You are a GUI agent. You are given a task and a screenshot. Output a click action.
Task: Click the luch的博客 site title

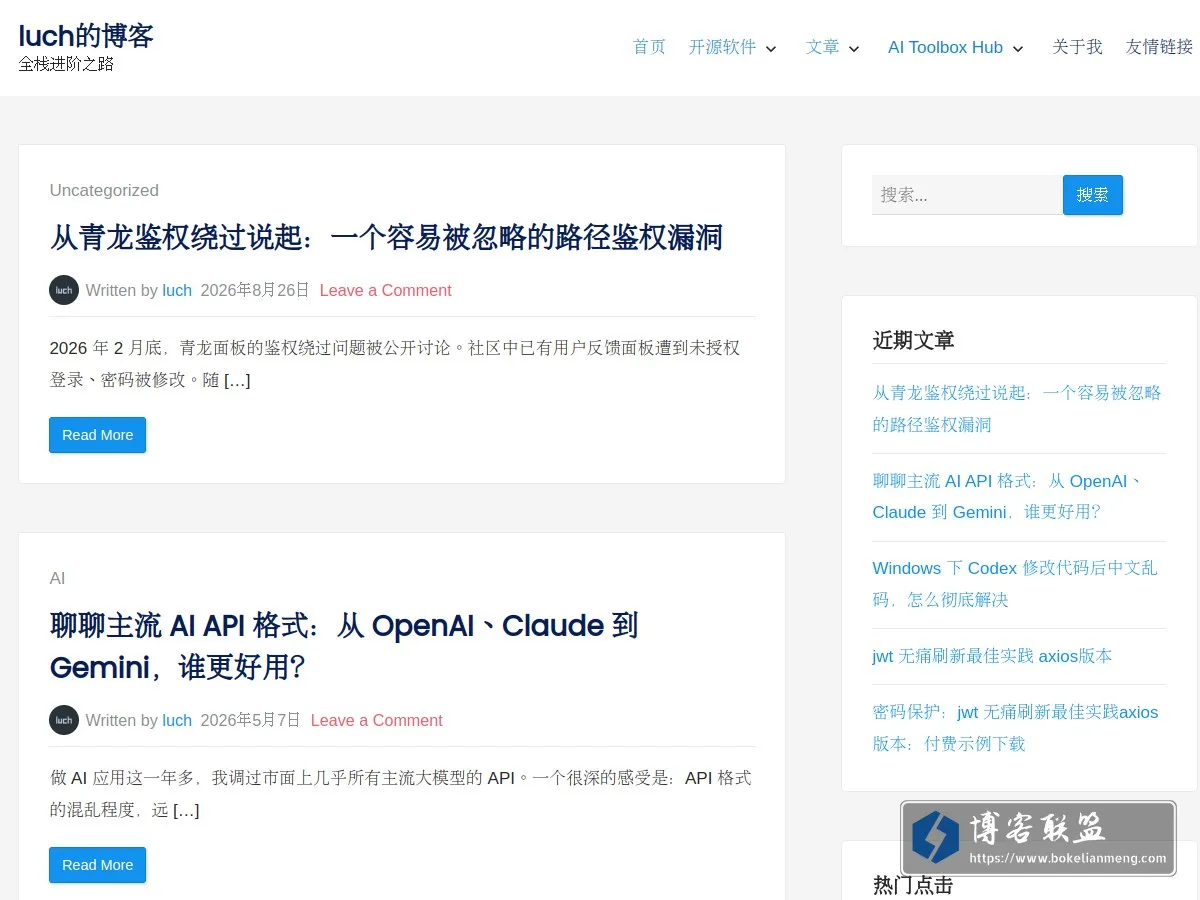(86, 36)
